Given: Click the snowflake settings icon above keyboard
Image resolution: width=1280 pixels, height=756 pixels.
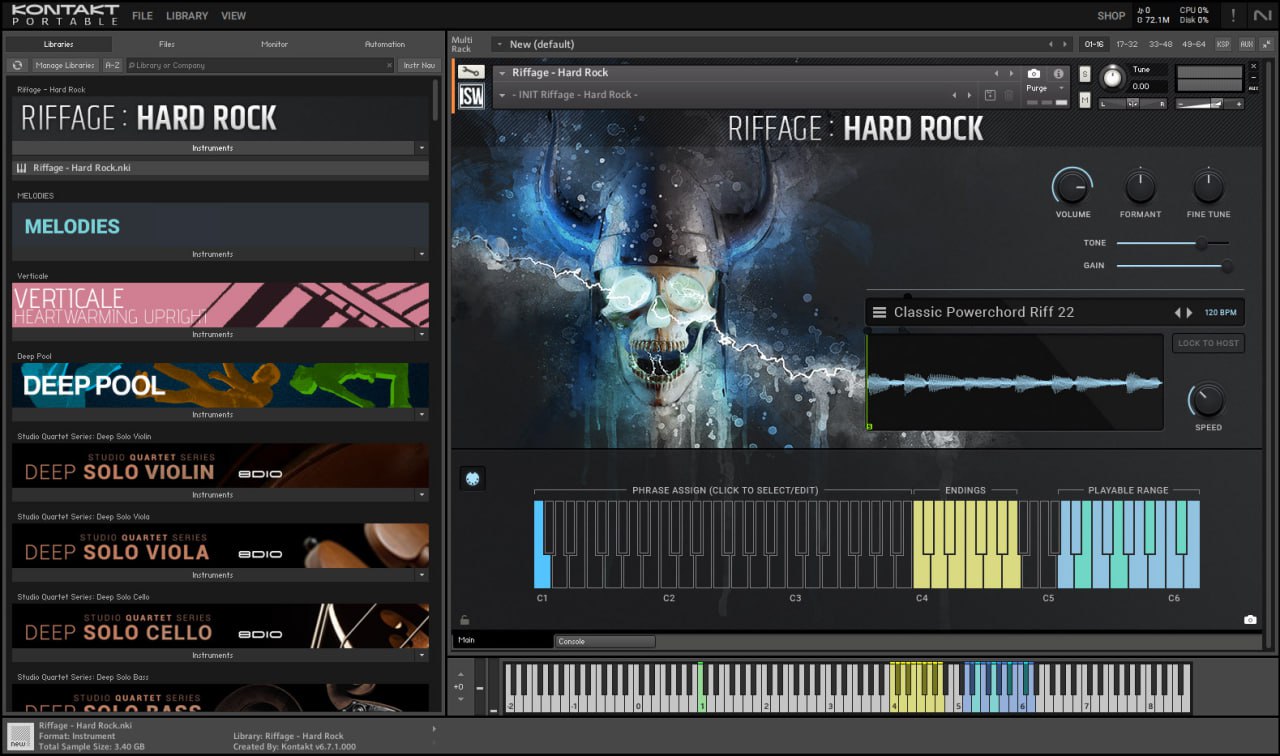Looking at the screenshot, I should tap(472, 479).
